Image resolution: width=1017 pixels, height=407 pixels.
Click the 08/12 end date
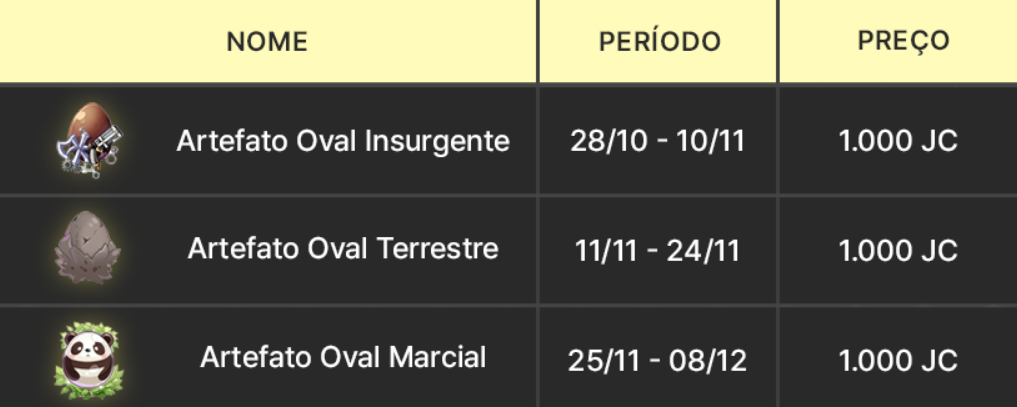712,359
